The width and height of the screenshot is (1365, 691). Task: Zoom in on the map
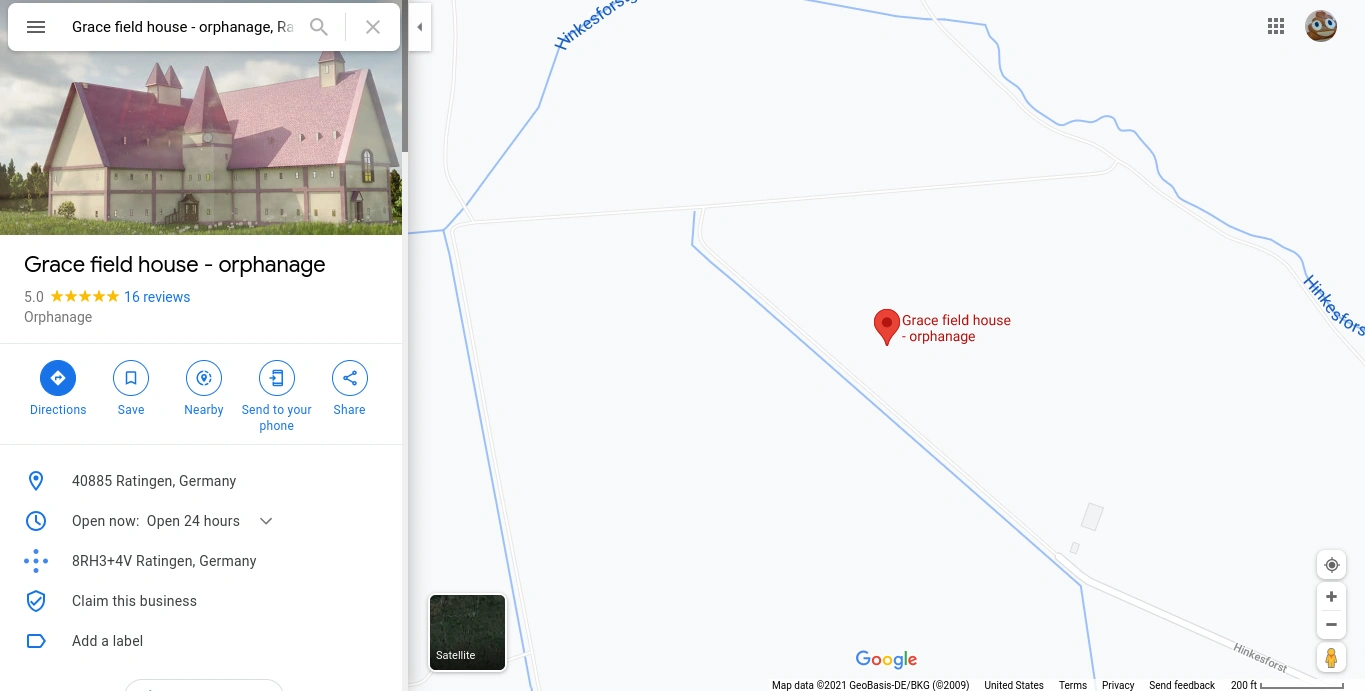pos(1331,597)
